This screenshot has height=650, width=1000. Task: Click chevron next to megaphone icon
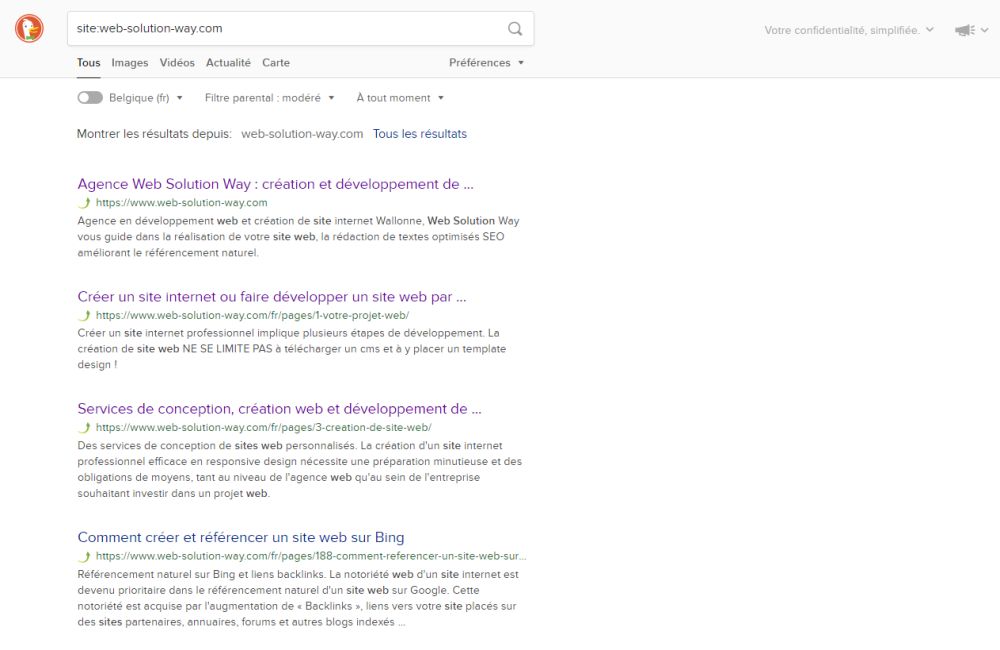point(985,30)
